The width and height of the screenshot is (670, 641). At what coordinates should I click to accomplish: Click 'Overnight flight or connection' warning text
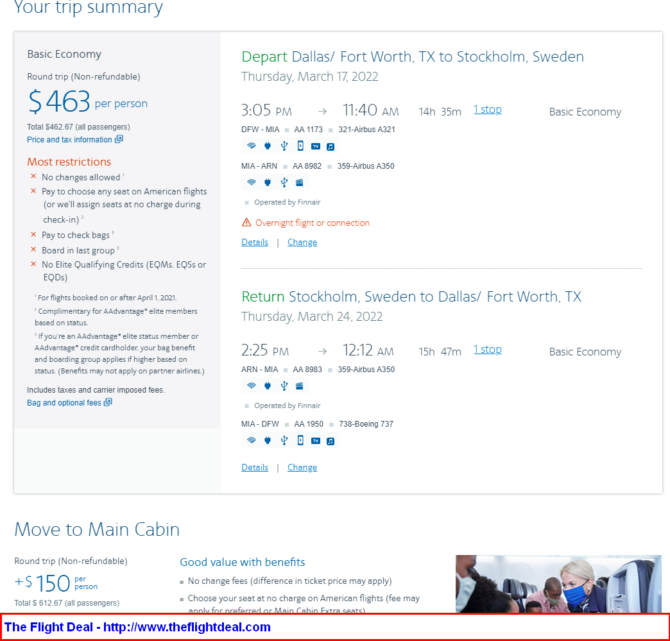click(x=312, y=223)
